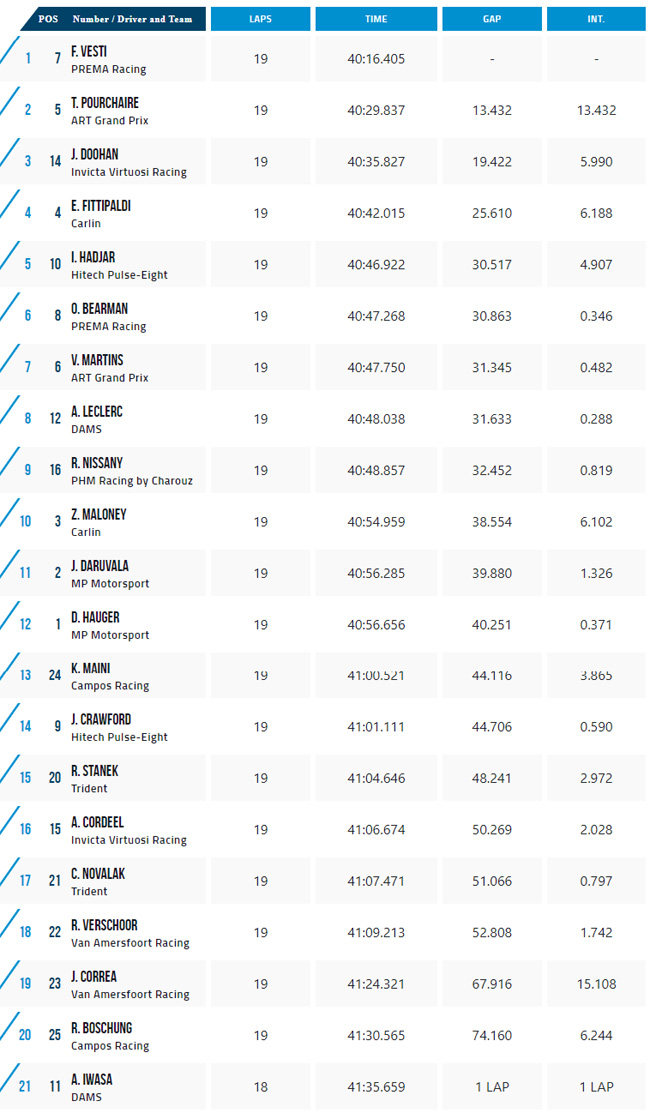Click the TIME column header
The width and height of the screenshot is (650, 1119).
click(x=376, y=19)
